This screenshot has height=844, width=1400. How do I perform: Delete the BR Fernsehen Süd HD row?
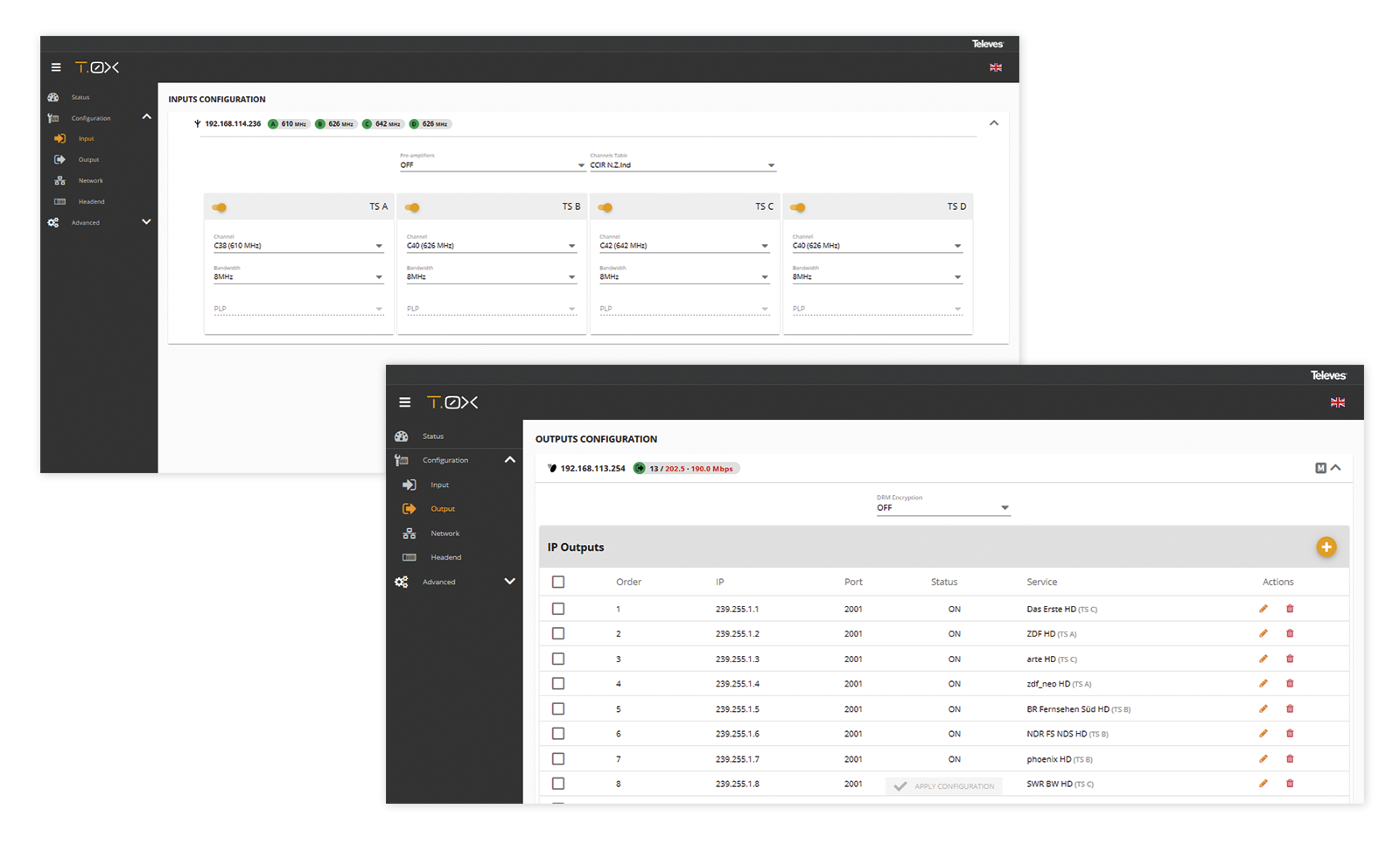pos(1290,708)
